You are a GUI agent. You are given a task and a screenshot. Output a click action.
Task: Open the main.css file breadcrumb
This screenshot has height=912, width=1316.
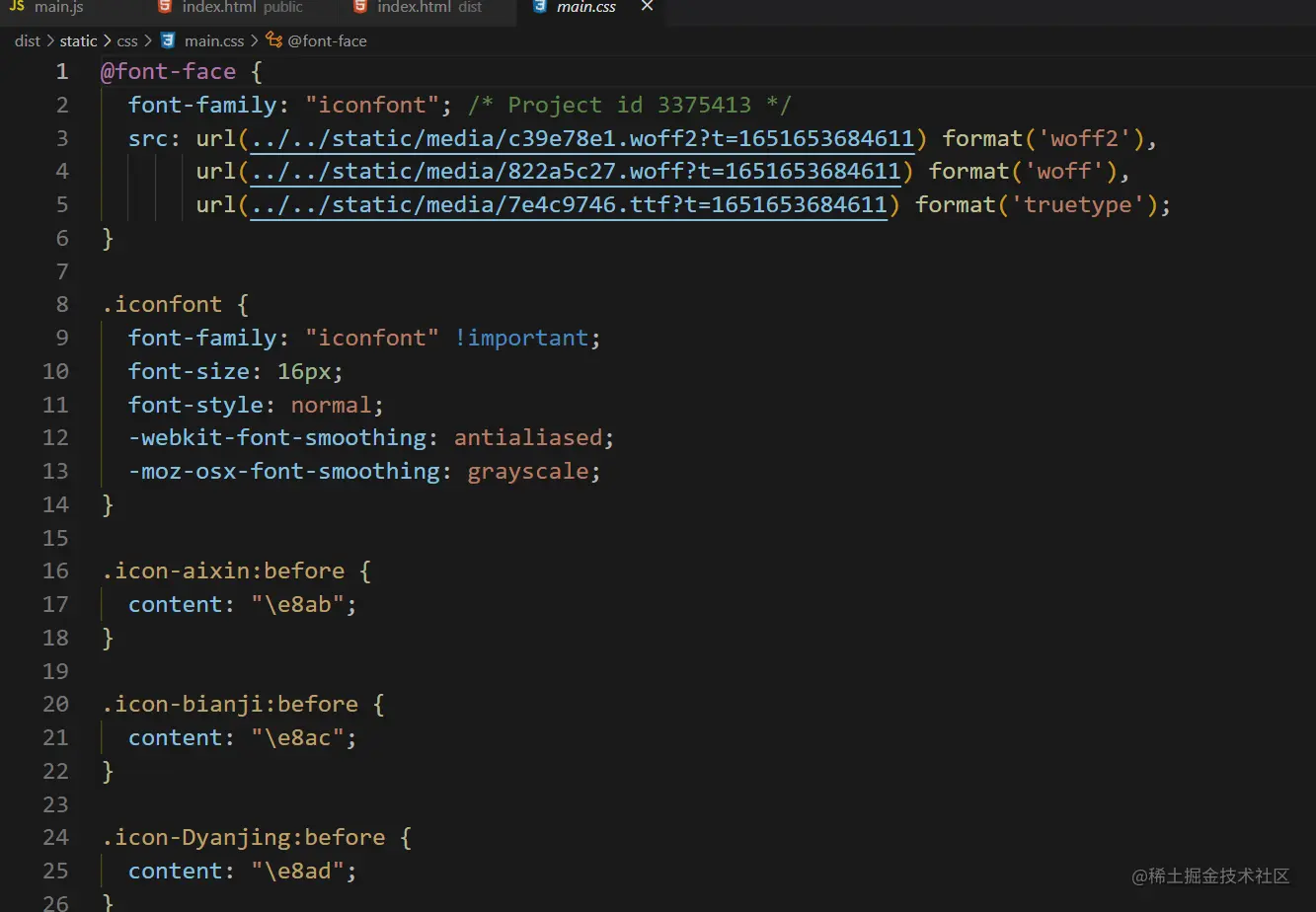pos(214,40)
